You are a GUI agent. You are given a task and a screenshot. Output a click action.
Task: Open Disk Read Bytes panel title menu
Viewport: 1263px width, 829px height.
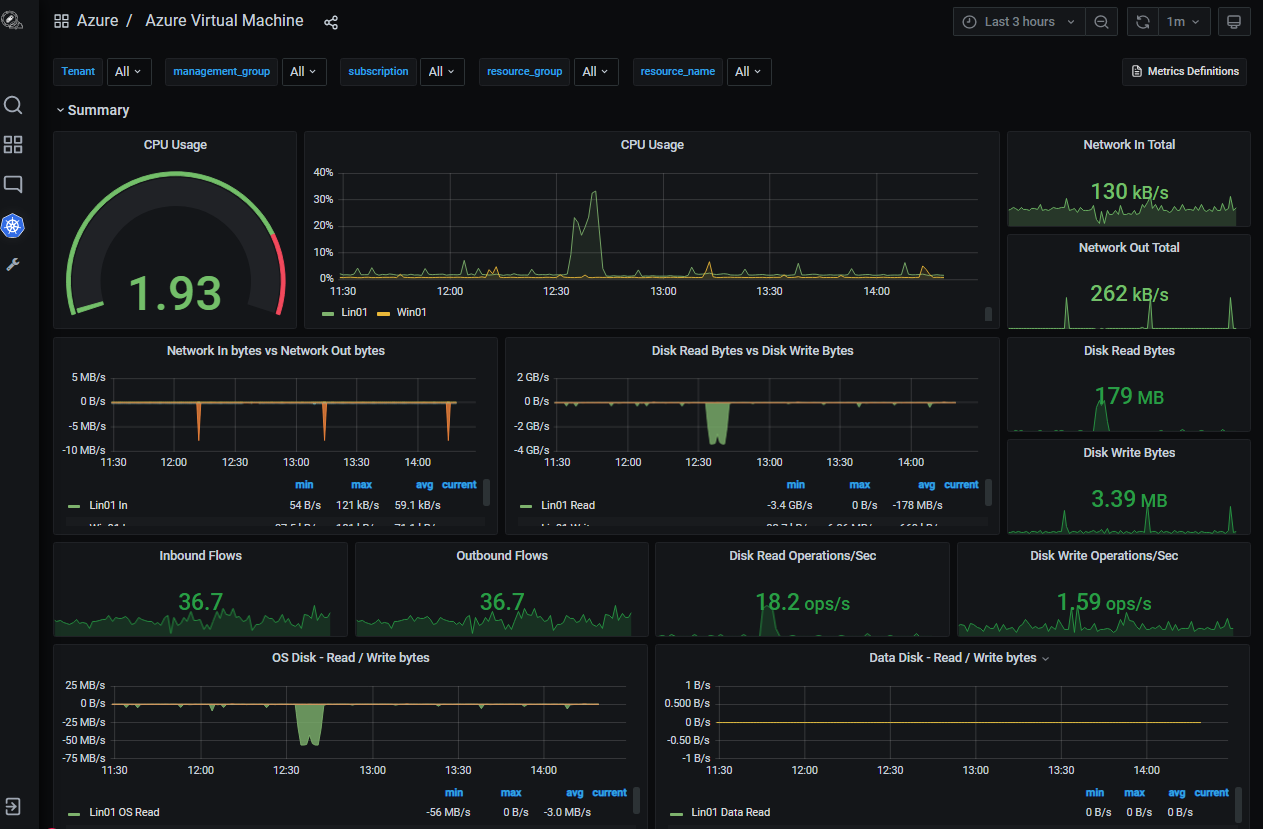[1129, 351]
